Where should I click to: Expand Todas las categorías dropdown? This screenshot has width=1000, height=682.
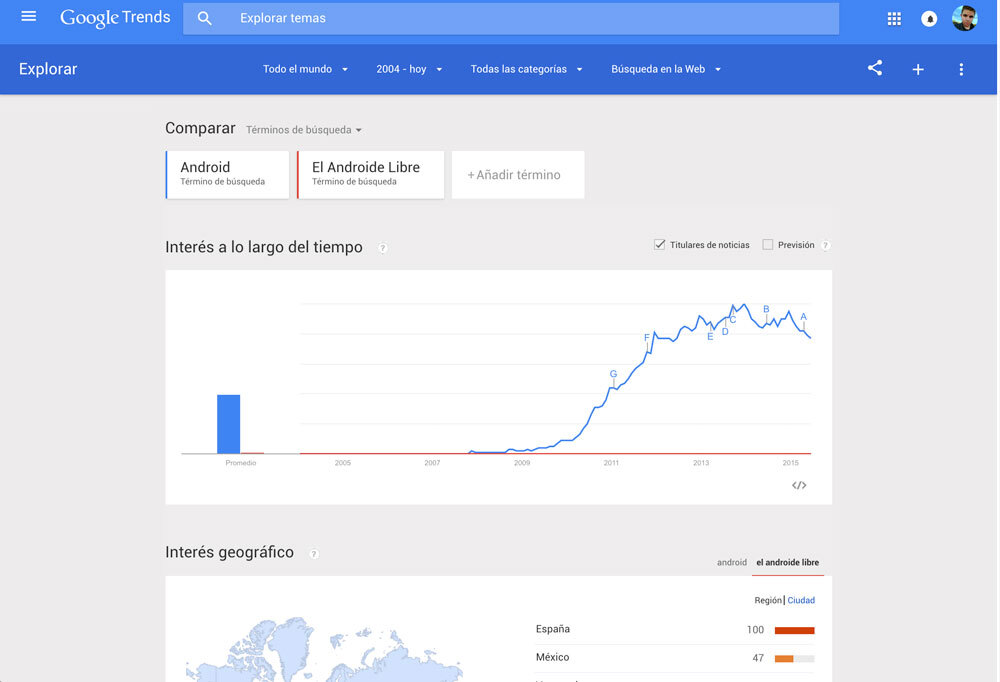coord(526,69)
